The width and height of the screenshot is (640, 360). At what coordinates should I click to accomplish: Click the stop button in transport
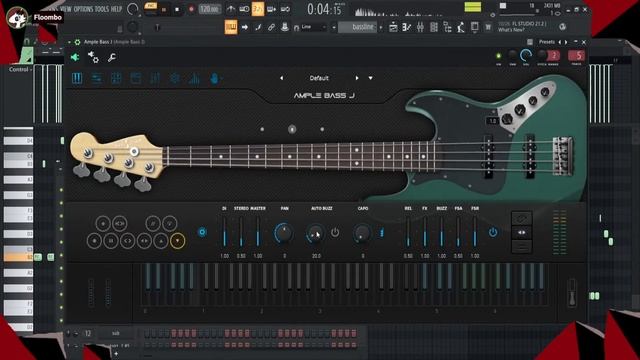point(177,9)
